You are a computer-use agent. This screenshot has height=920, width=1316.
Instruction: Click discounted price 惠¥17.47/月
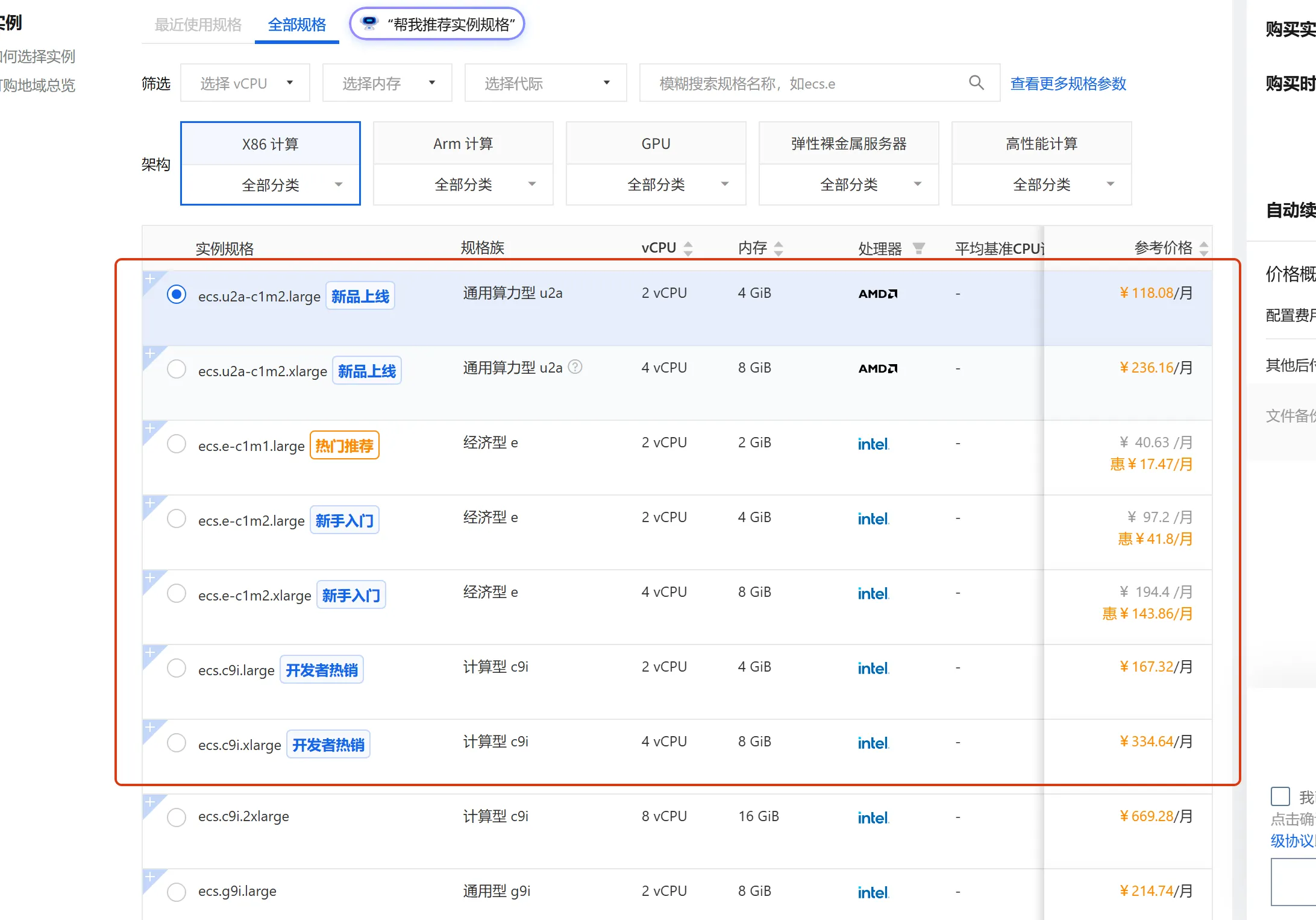pos(1151,464)
